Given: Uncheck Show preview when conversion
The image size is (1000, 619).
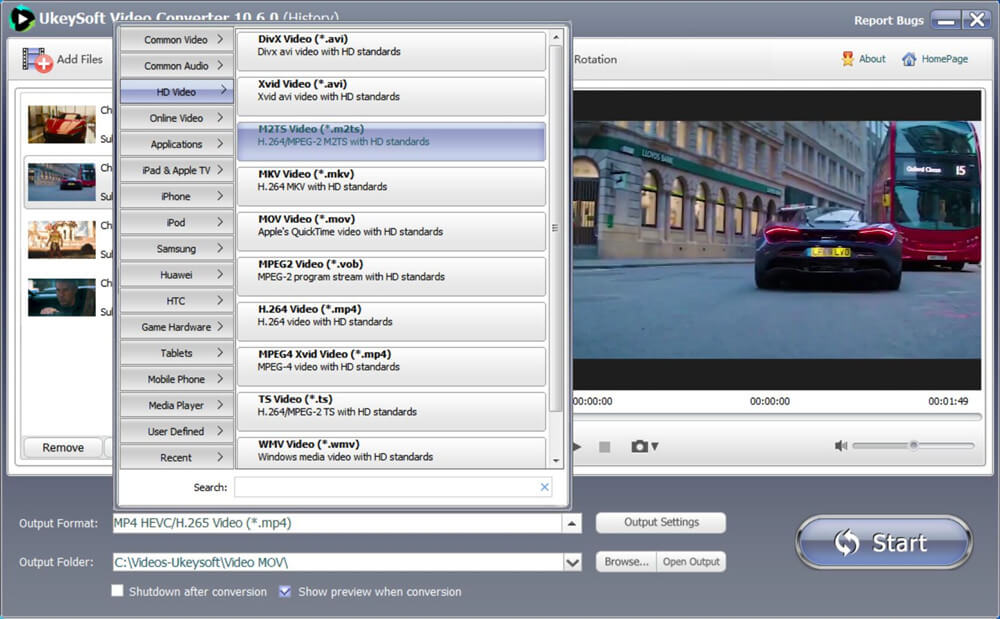Looking at the screenshot, I should [285, 591].
